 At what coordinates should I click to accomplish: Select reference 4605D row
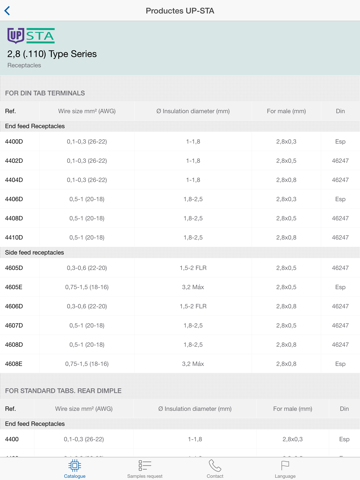point(180,268)
